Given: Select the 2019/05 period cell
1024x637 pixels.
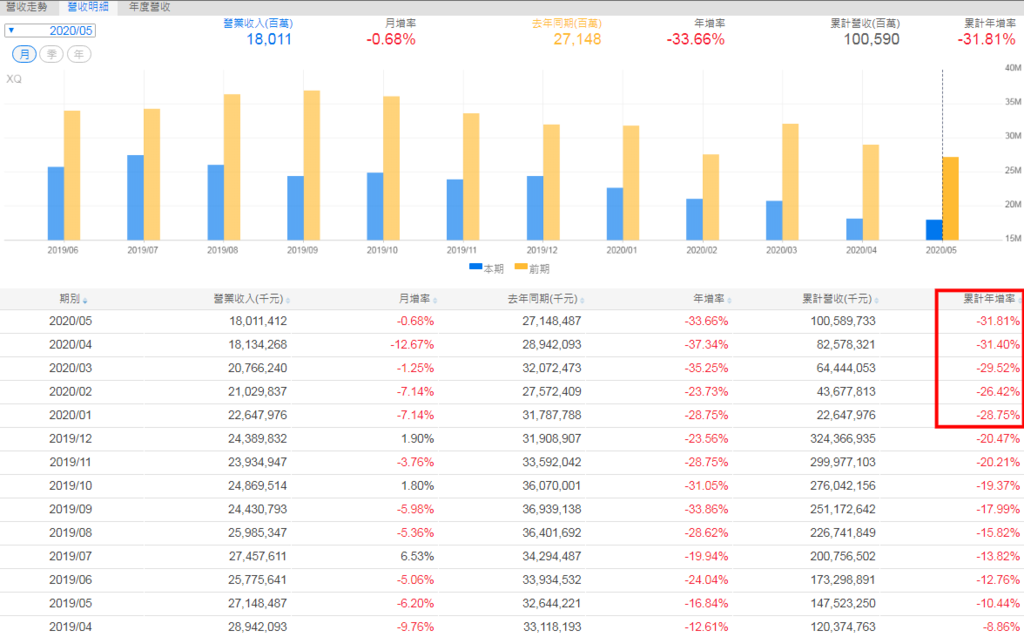Looking at the screenshot, I should point(71,603).
